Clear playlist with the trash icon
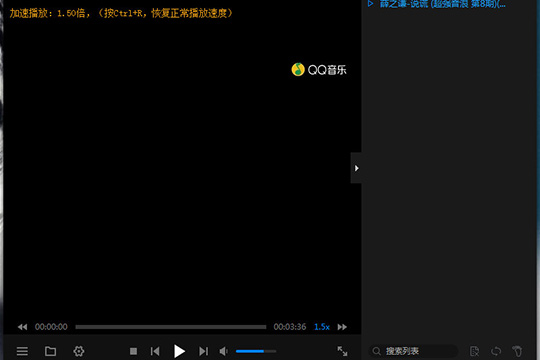Screen dimensions: 540x360 517,351
